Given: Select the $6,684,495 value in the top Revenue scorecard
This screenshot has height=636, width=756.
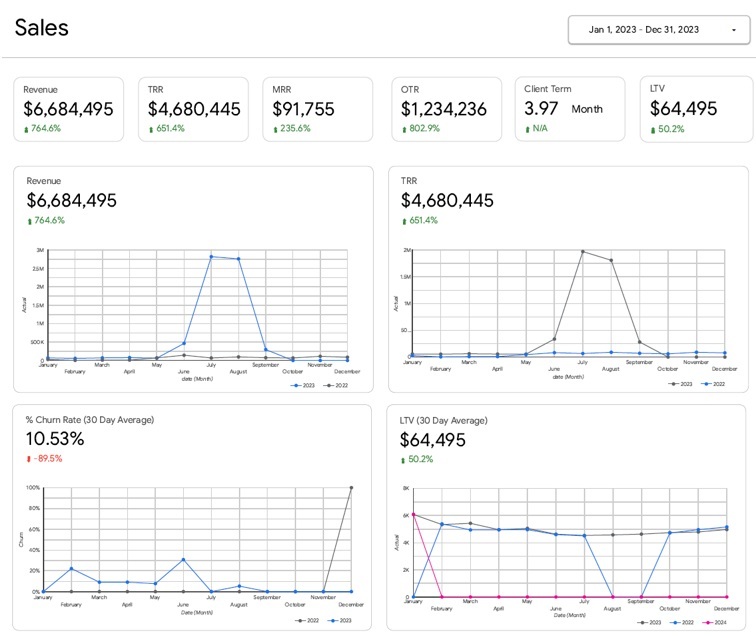Looking at the screenshot, I should tap(68, 109).
